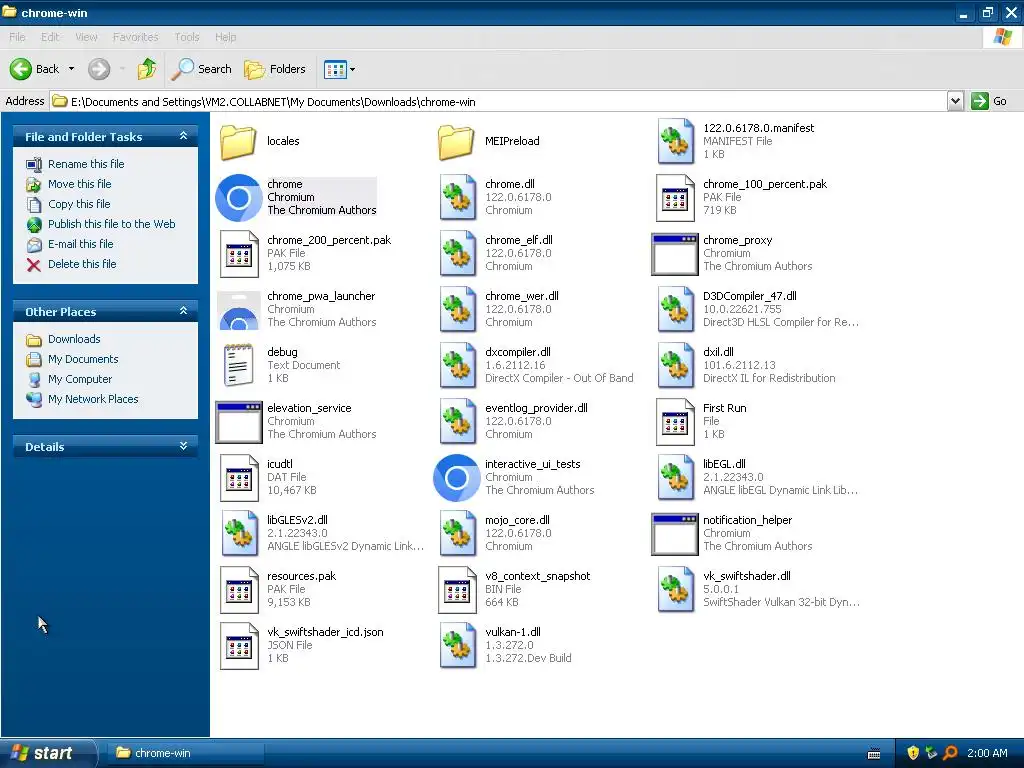This screenshot has height=768, width=1024.
Task: Open the Tools menu
Action: pos(187,37)
